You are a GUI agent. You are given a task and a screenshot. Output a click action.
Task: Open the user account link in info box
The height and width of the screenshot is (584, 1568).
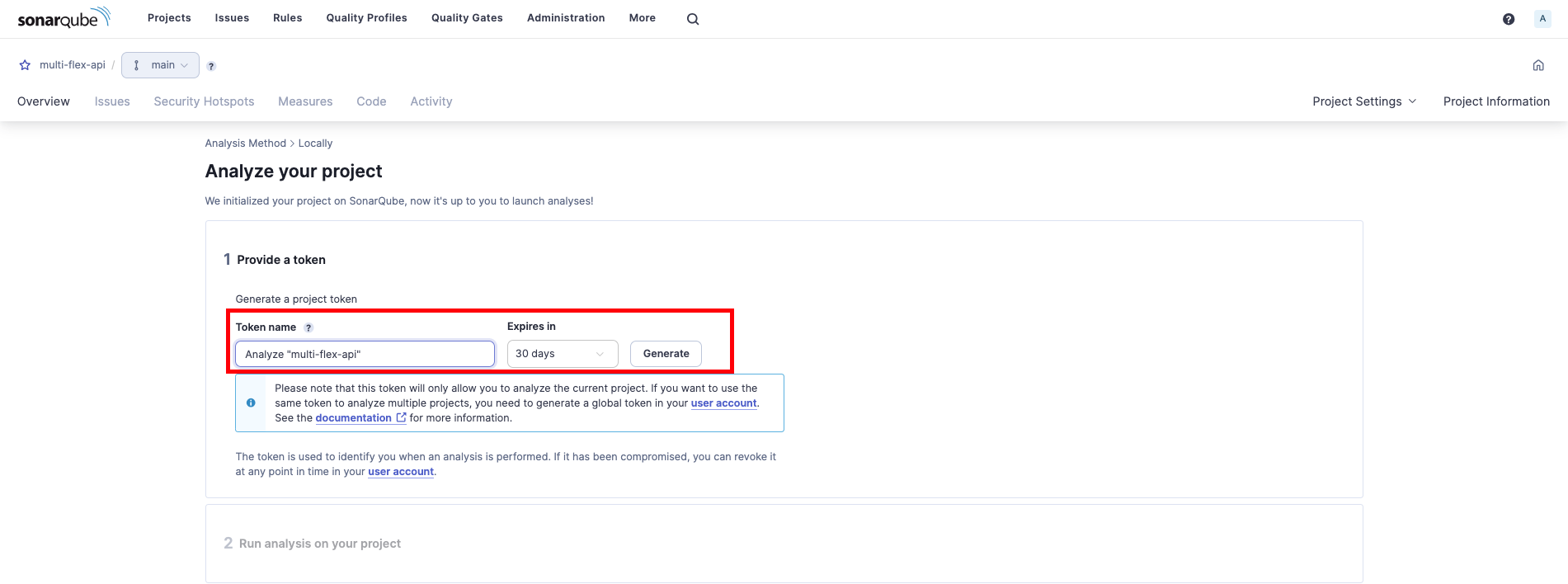tap(723, 403)
